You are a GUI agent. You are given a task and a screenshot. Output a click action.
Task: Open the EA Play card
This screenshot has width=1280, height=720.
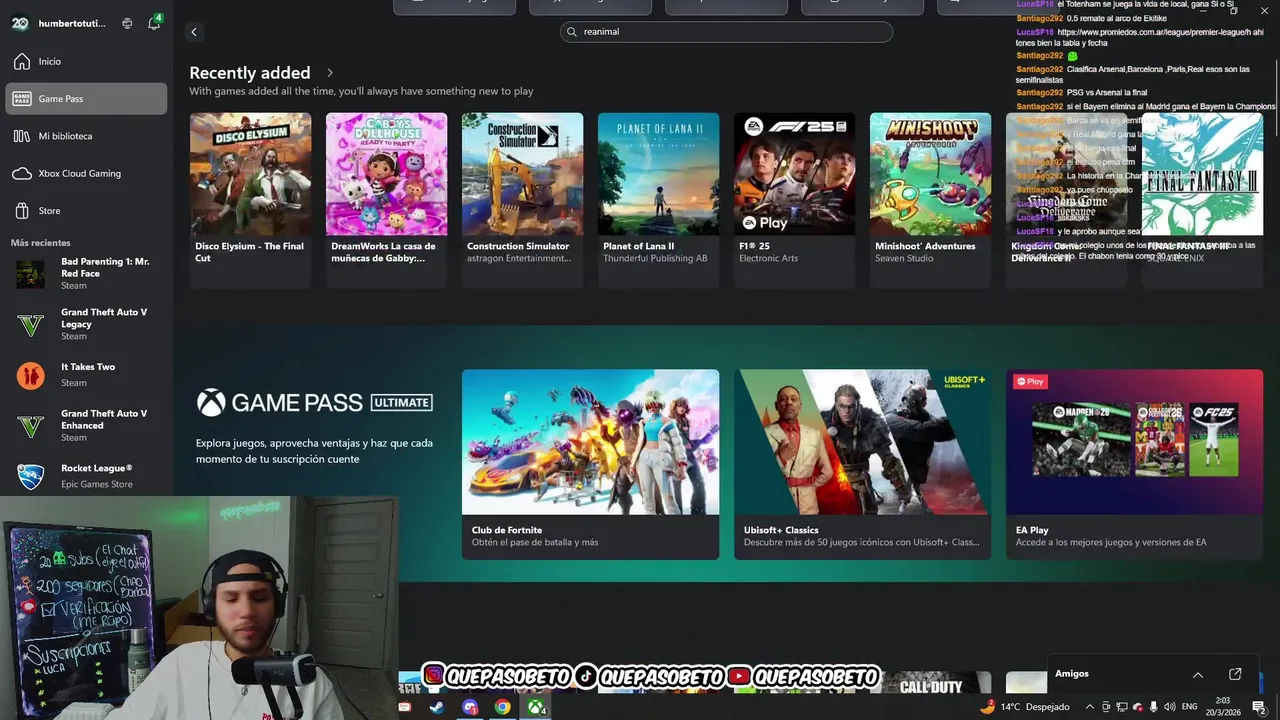pos(1134,464)
